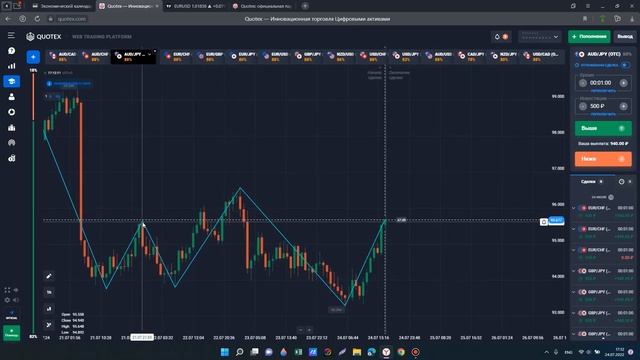
Task: Switch to EUR/USD asset tab
Action: [x=275, y=57]
